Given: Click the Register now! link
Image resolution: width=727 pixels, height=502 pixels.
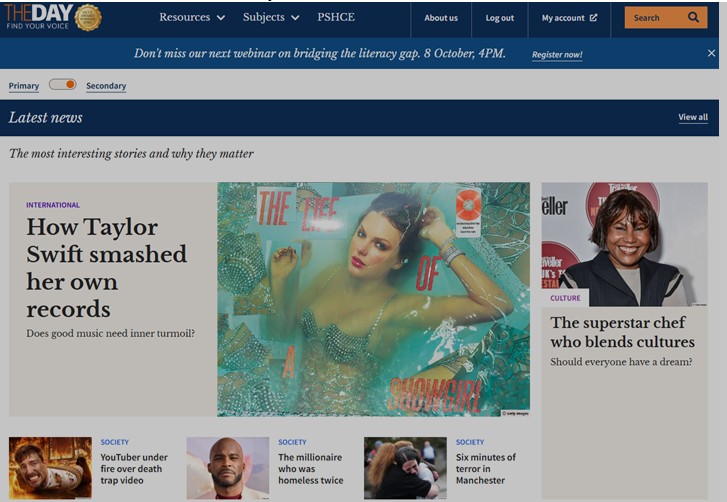Looking at the screenshot, I should [x=557, y=55].
